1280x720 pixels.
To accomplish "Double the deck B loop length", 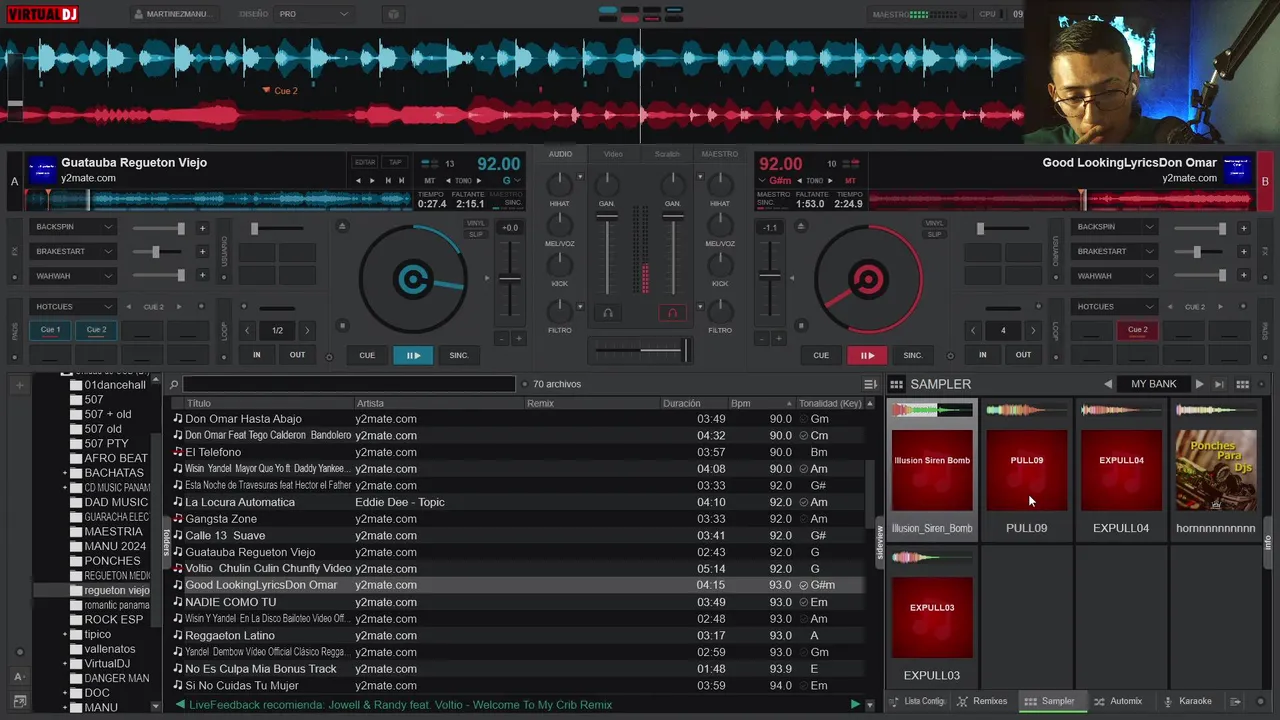I will pyautogui.click(x=1033, y=330).
